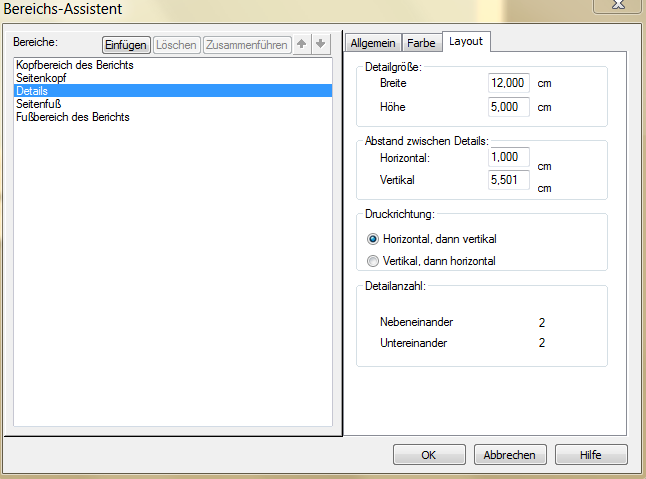Click the Breite input field
This screenshot has height=479, width=646.
point(508,84)
